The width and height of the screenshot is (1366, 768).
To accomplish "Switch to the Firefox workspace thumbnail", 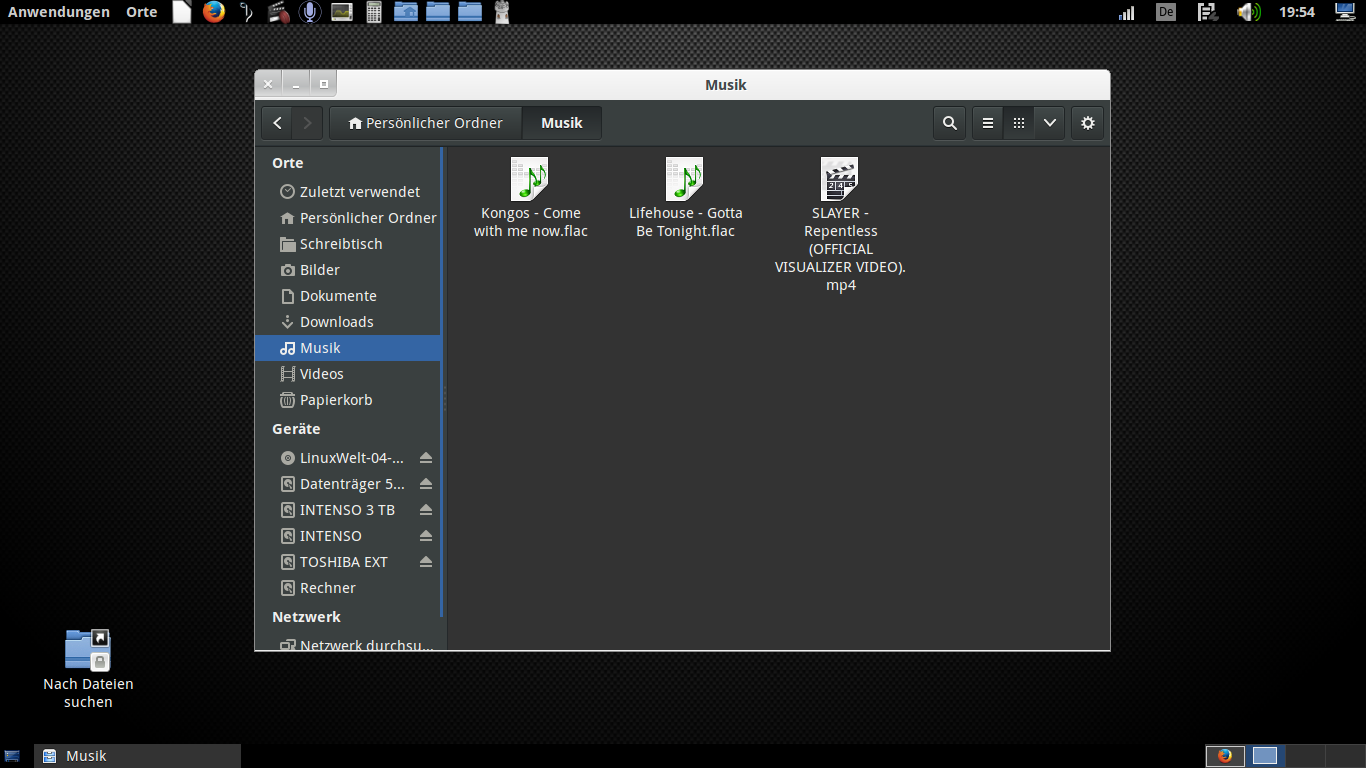I will click(x=1225, y=756).
